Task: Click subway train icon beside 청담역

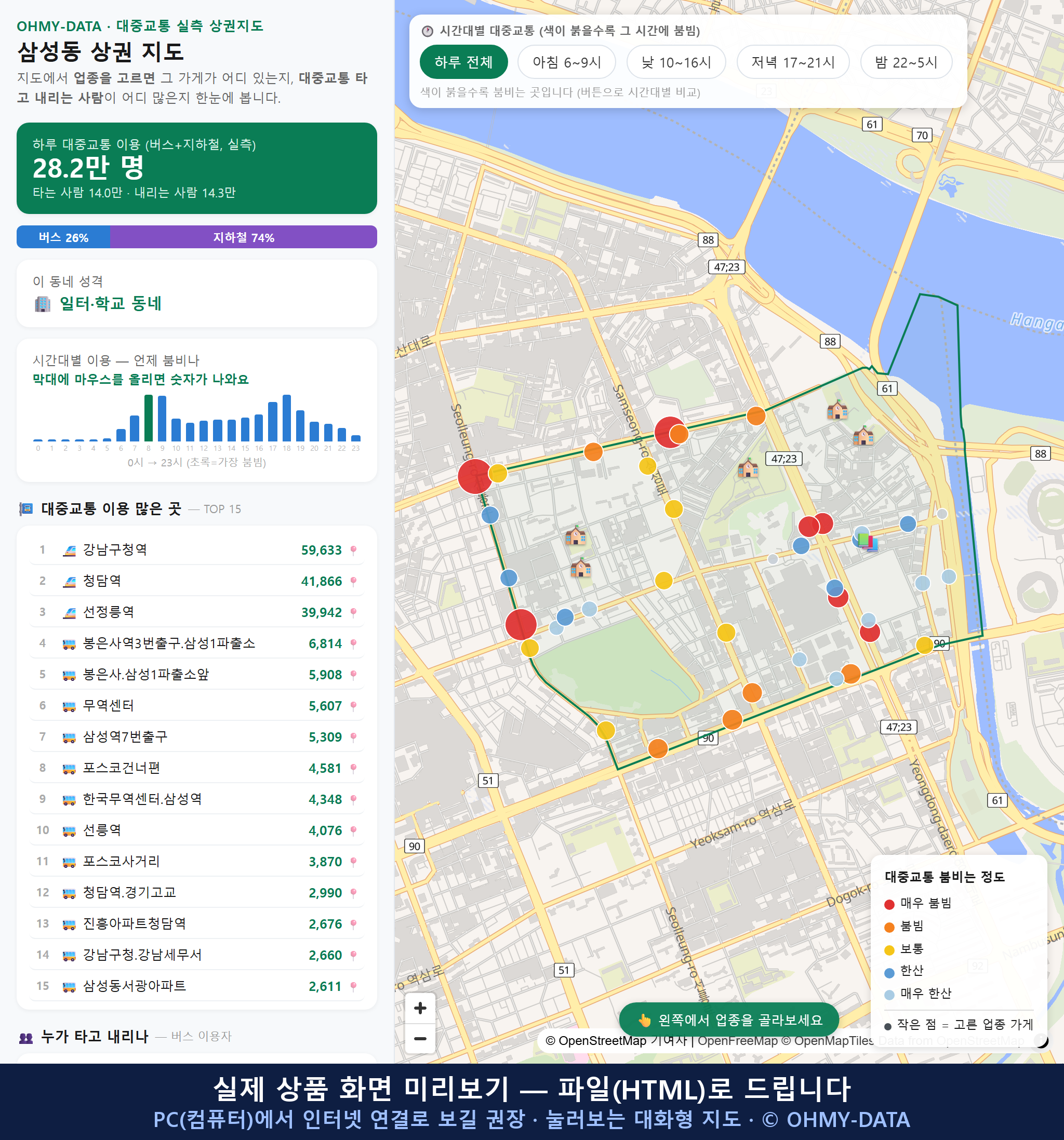Action: 70,582
